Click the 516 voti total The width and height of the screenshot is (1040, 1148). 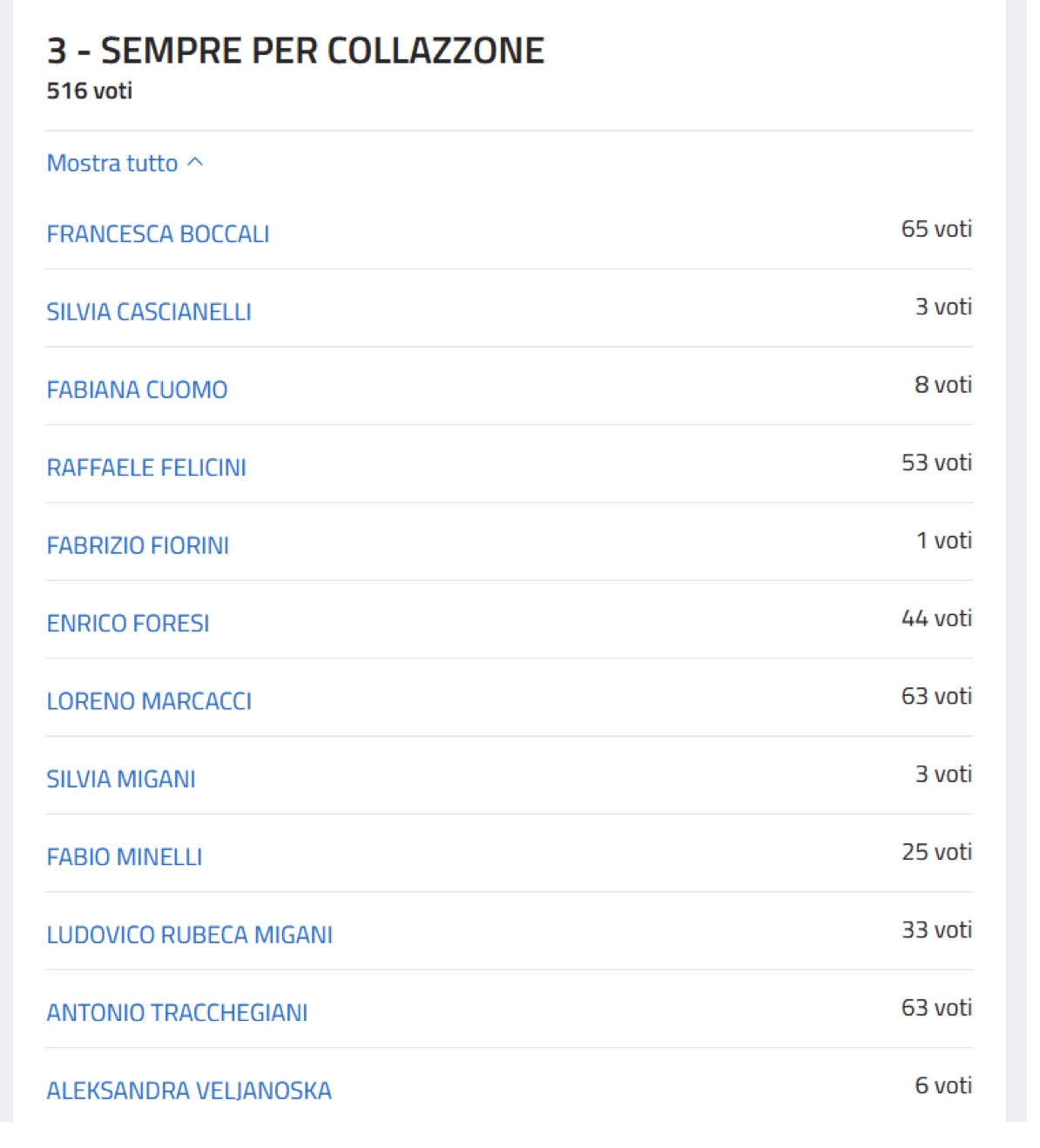click(x=90, y=91)
